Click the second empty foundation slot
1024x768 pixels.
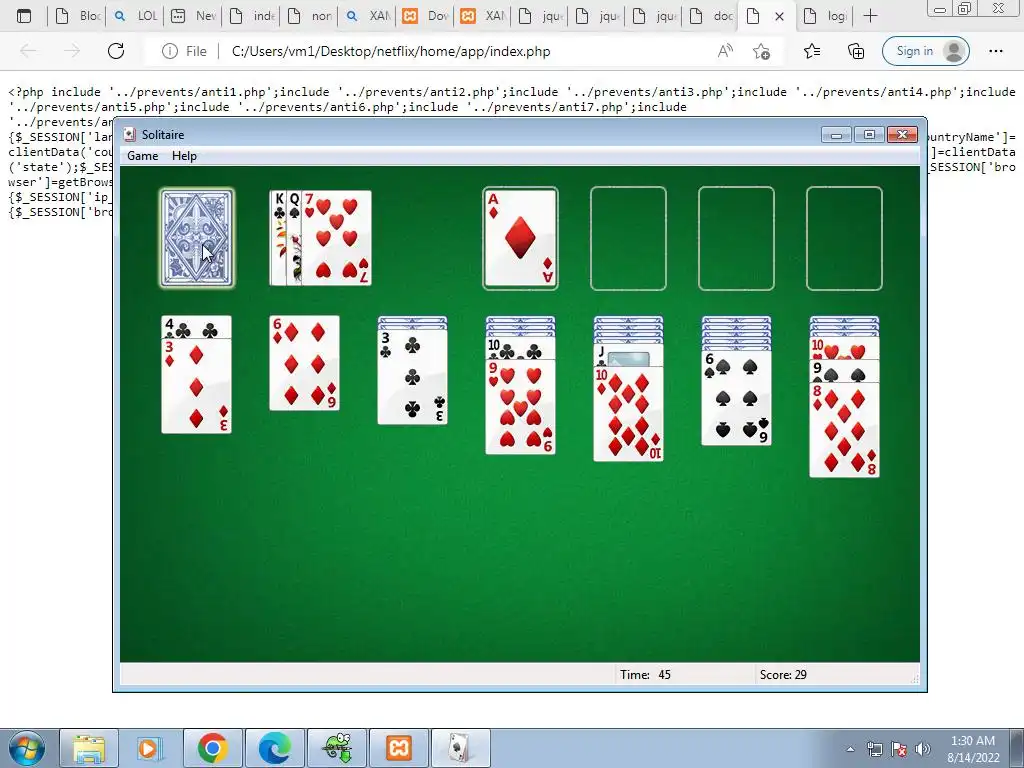tap(628, 238)
